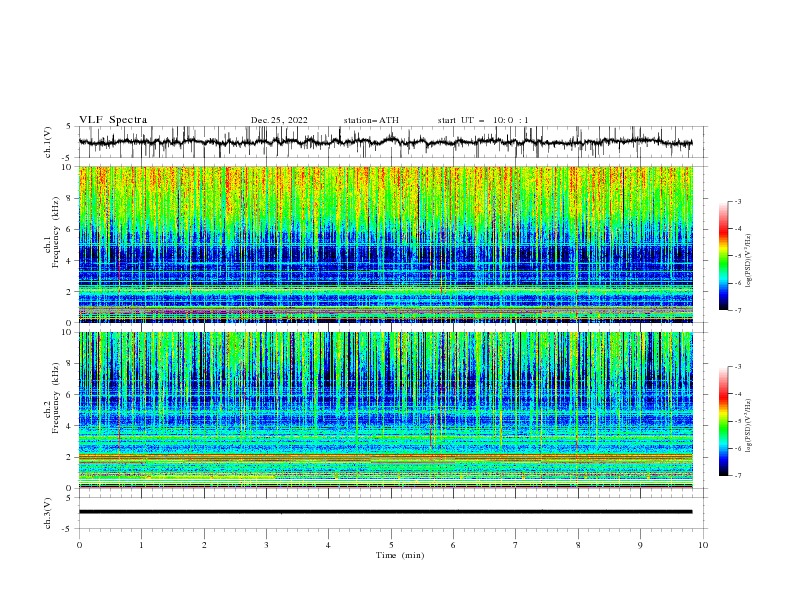Click the flat ch.3 voltage trace
This screenshot has width=792, height=612.
coord(385,512)
